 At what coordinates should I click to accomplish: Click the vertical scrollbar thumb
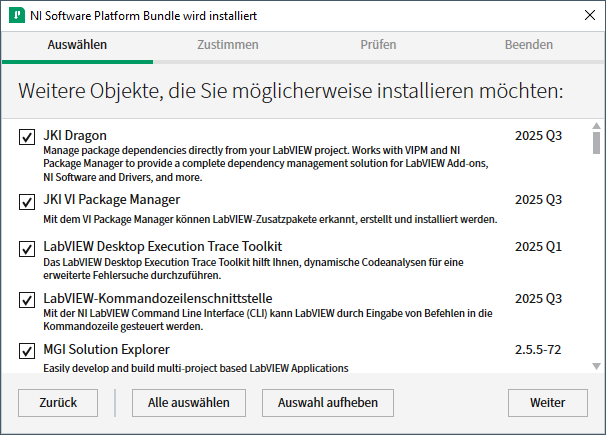[596, 145]
